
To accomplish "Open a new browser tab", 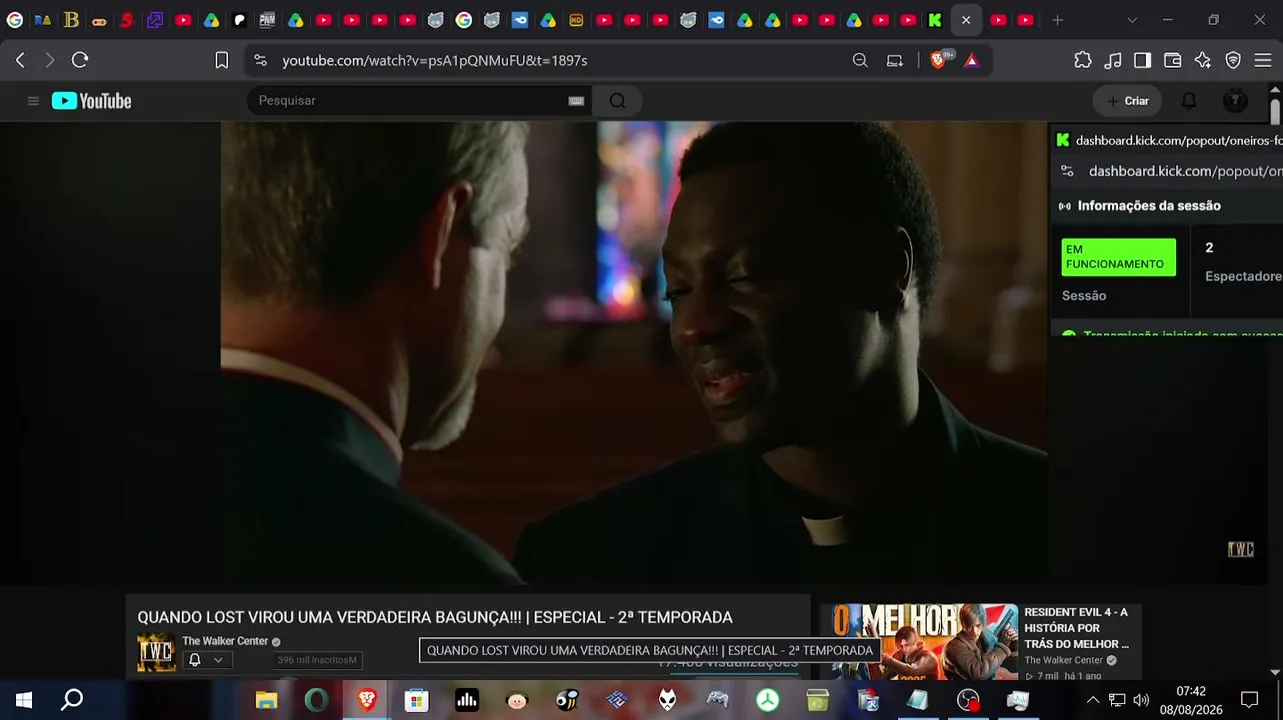I will 1058,20.
